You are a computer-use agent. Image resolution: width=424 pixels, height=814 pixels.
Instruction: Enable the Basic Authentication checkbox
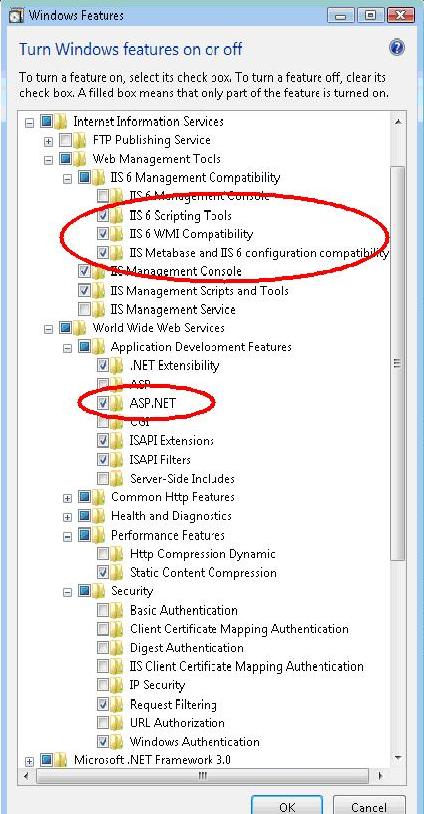[103, 610]
